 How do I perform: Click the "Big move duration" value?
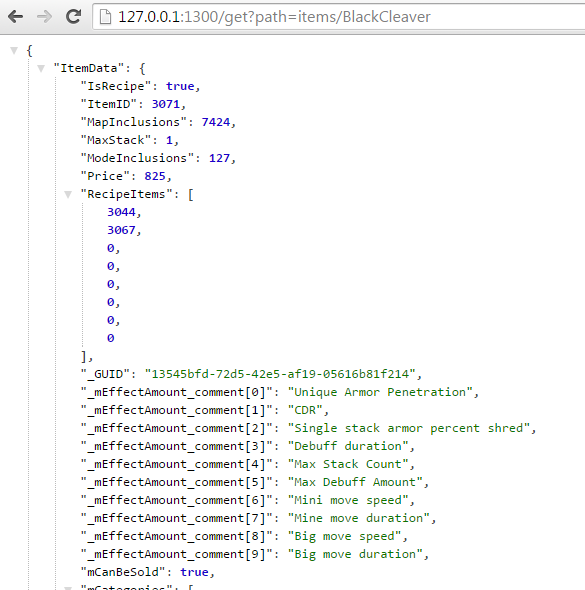(x=355, y=554)
